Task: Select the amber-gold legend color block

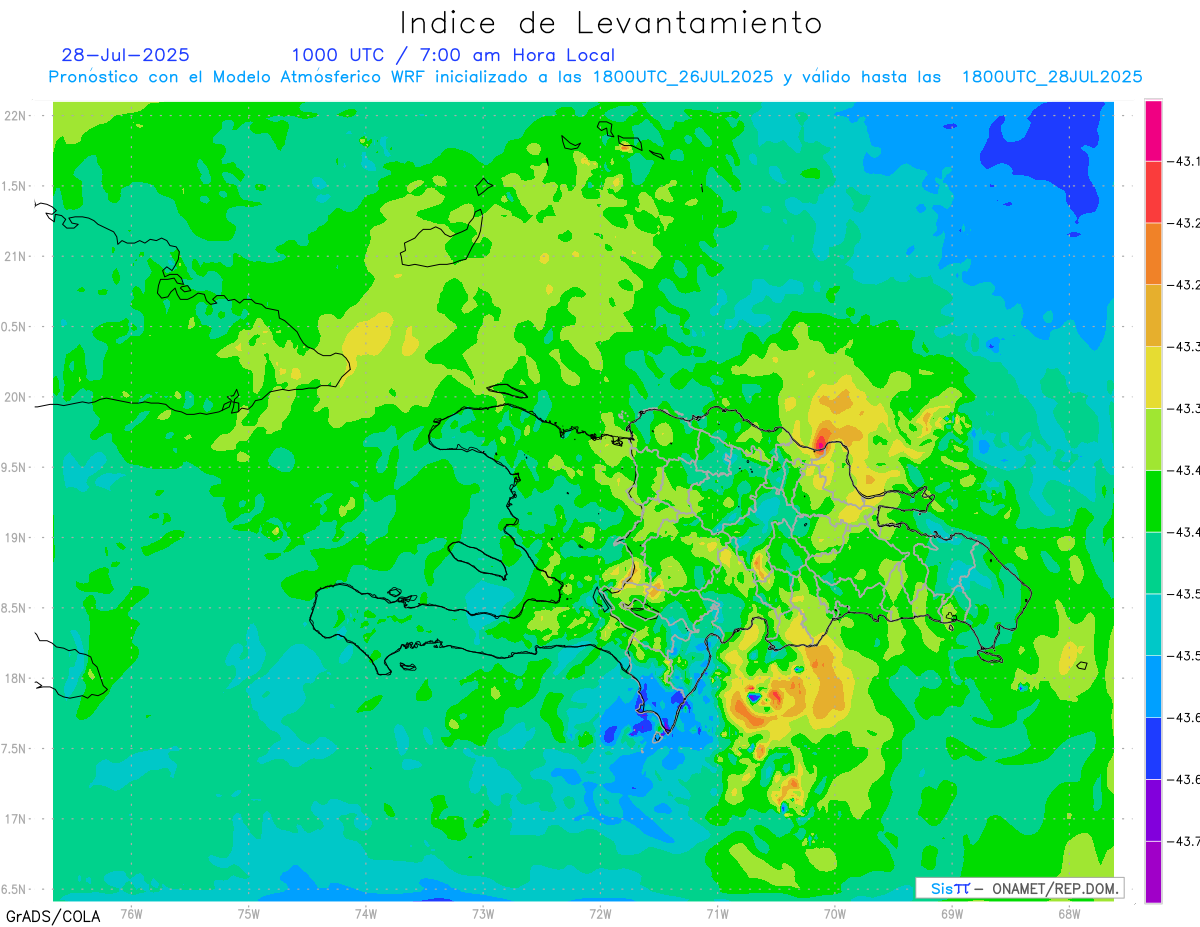Action: [x=1153, y=315]
